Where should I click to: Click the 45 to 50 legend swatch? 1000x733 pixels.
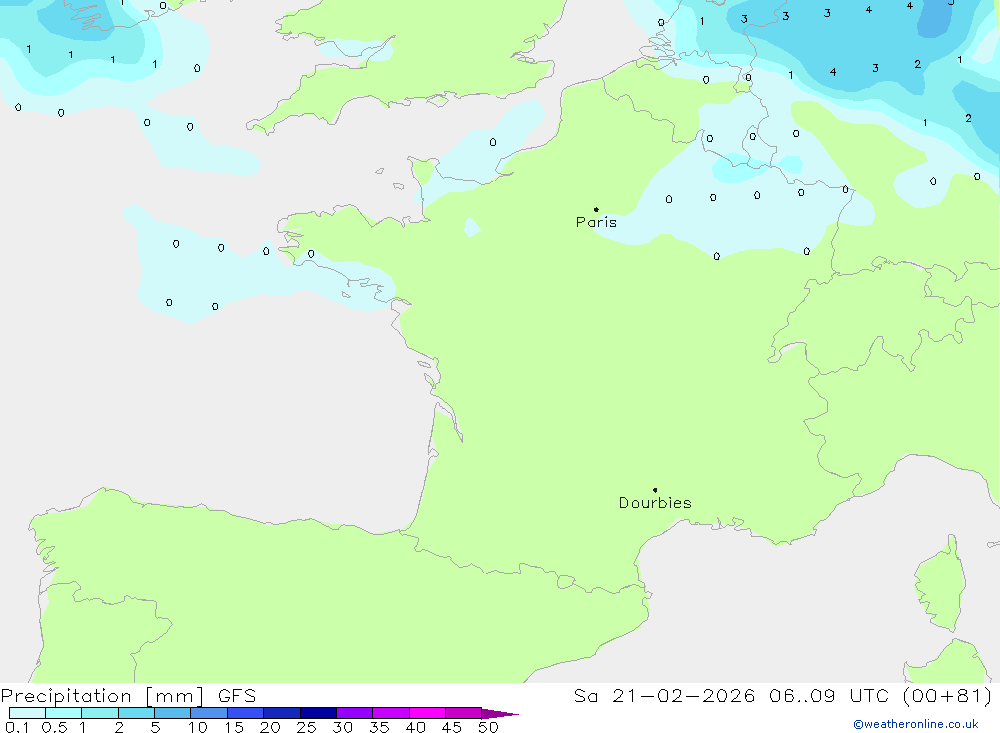(x=464, y=713)
